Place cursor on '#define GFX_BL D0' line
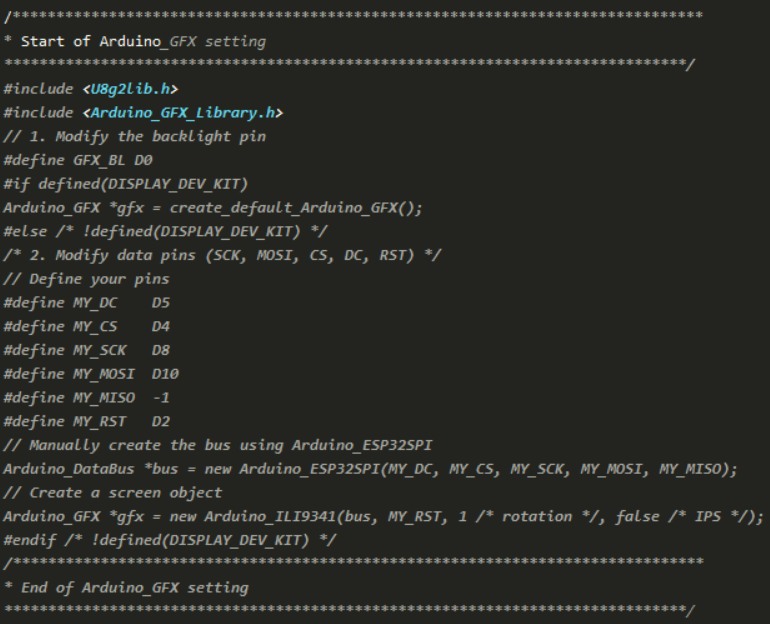This screenshot has height=624, width=770. 78,160
